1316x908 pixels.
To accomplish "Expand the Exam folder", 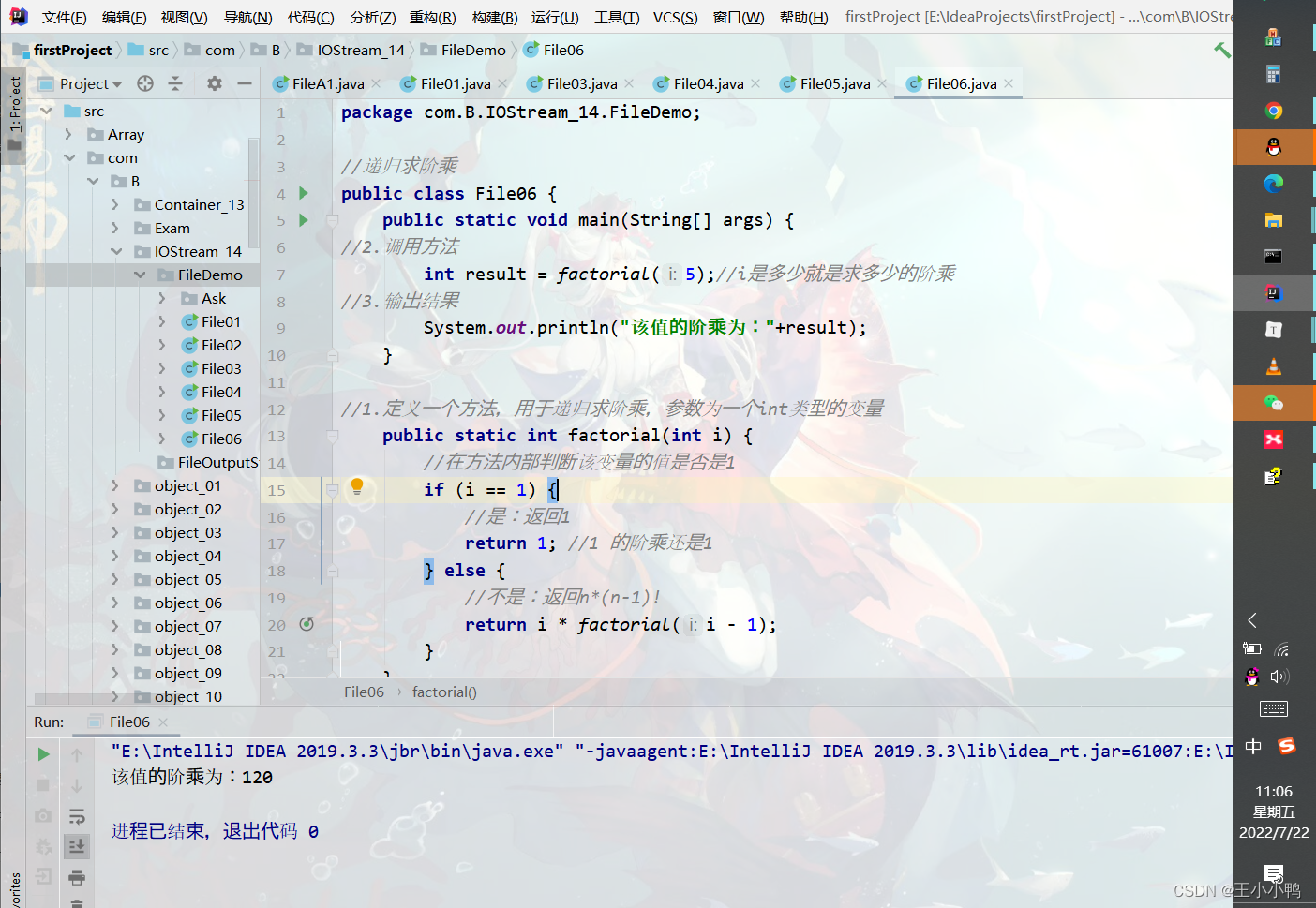I will click(x=115, y=228).
